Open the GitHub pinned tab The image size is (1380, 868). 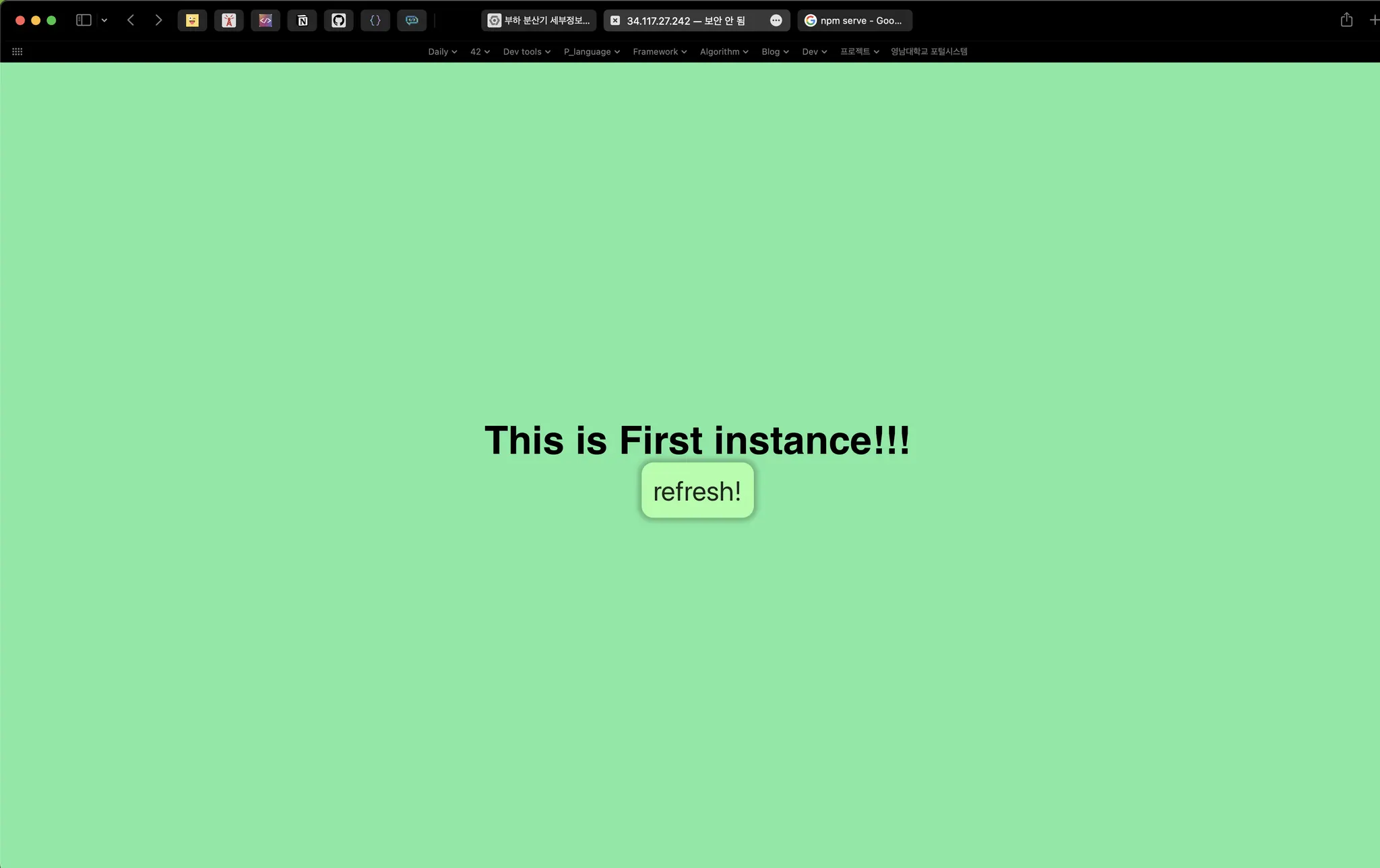[x=338, y=20]
